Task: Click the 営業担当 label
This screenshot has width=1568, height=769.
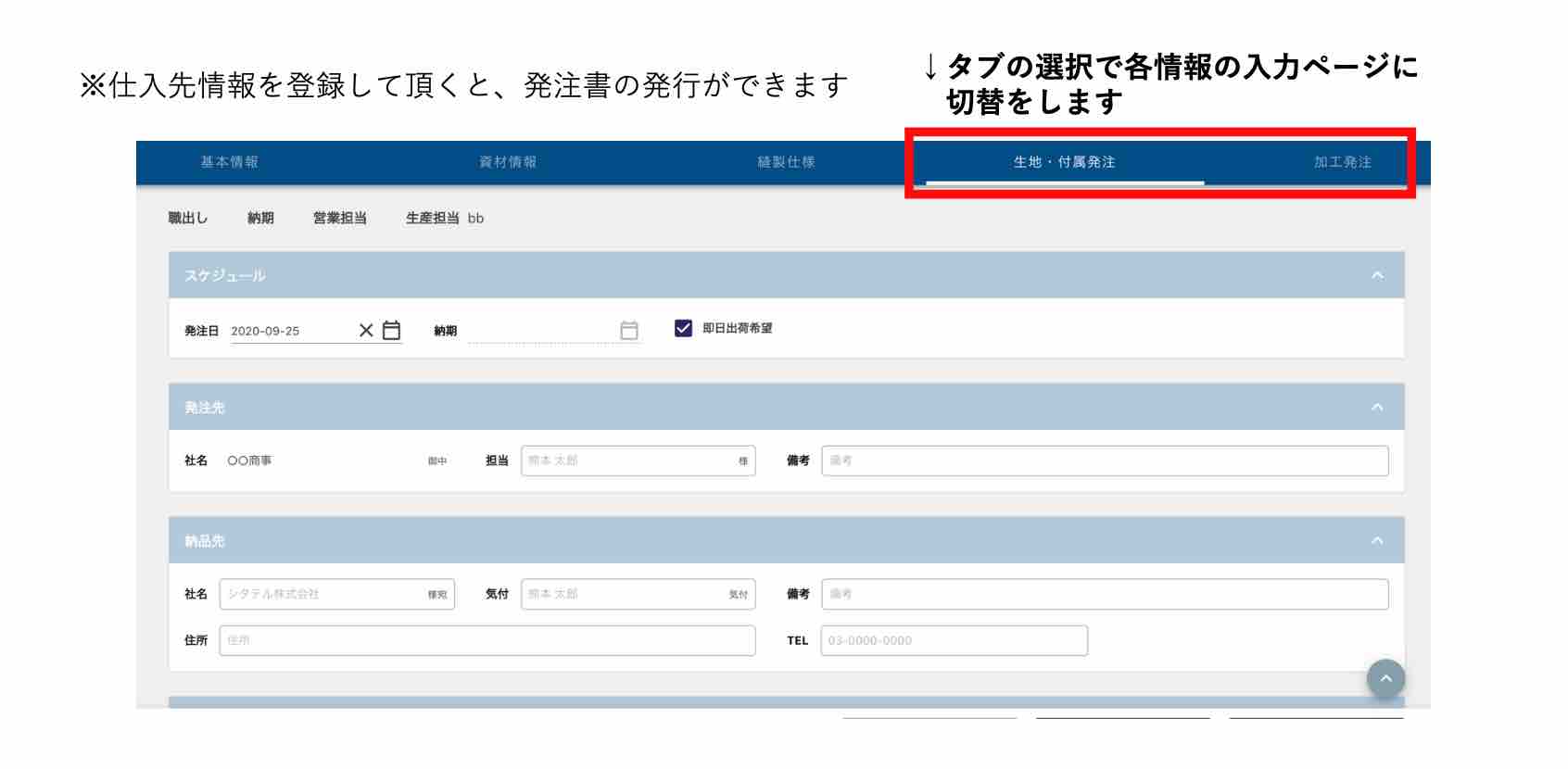Action: coord(340,219)
